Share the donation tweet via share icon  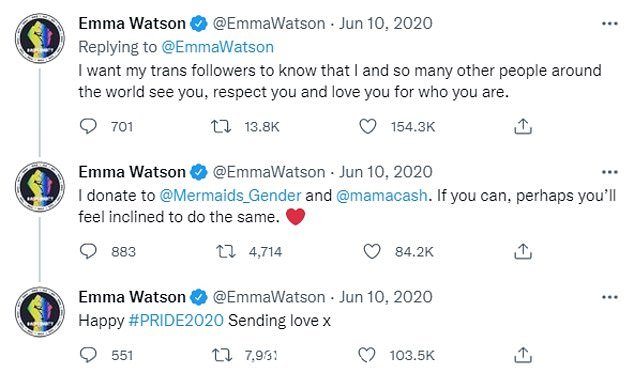tap(523, 252)
